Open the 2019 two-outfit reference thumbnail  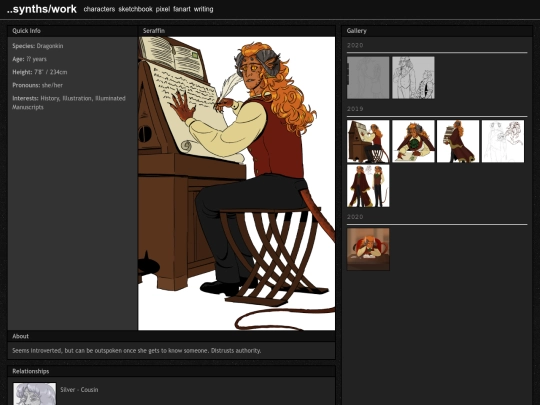(368, 186)
